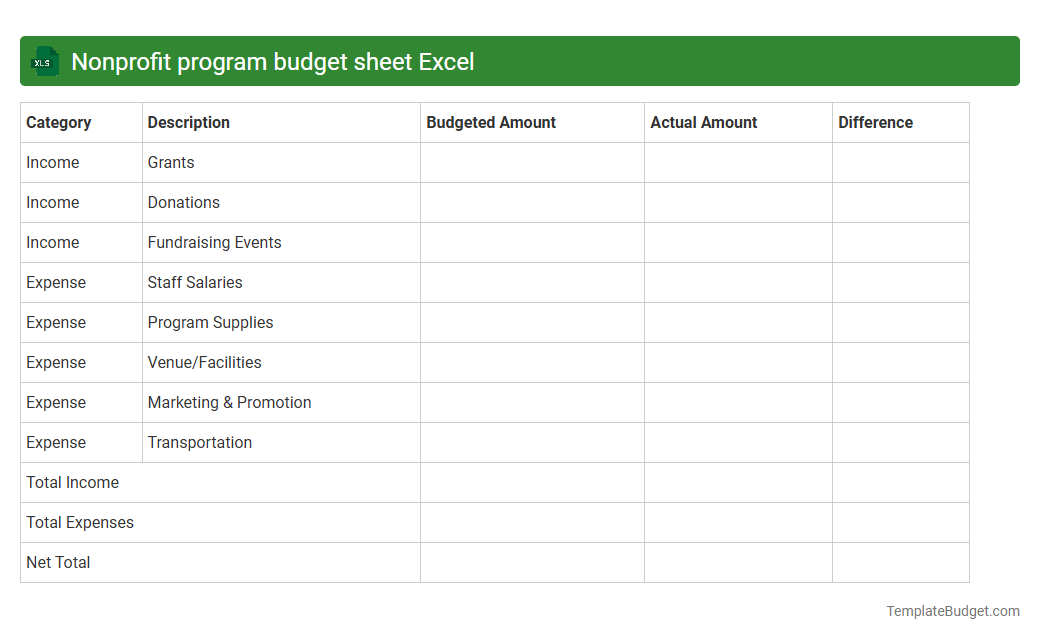This screenshot has height=640, width=1040.
Task: Select the Donations row label
Action: tap(183, 202)
